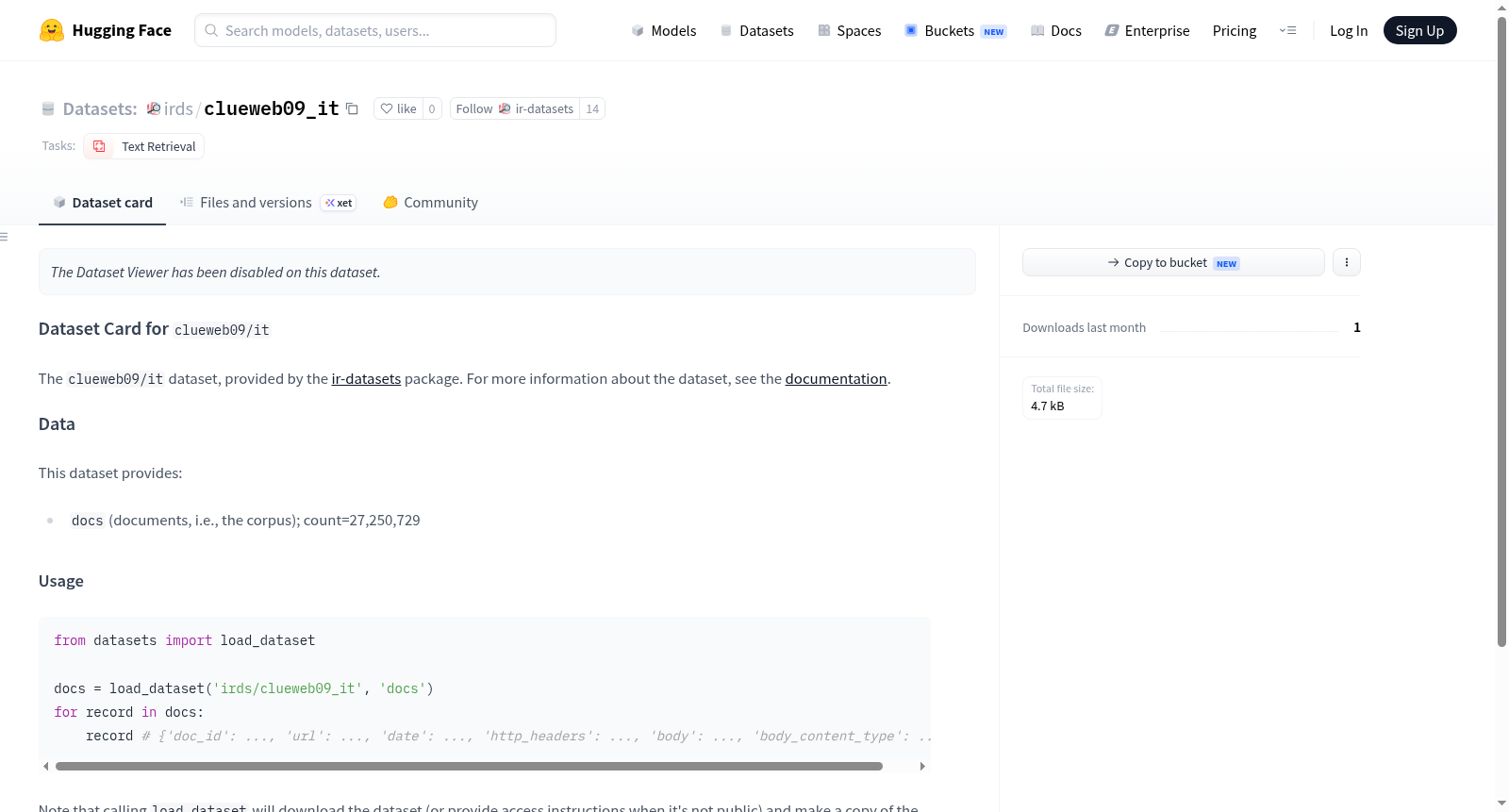Click the heart like button
This screenshot has width=1509, height=812.
pyautogui.click(x=398, y=108)
